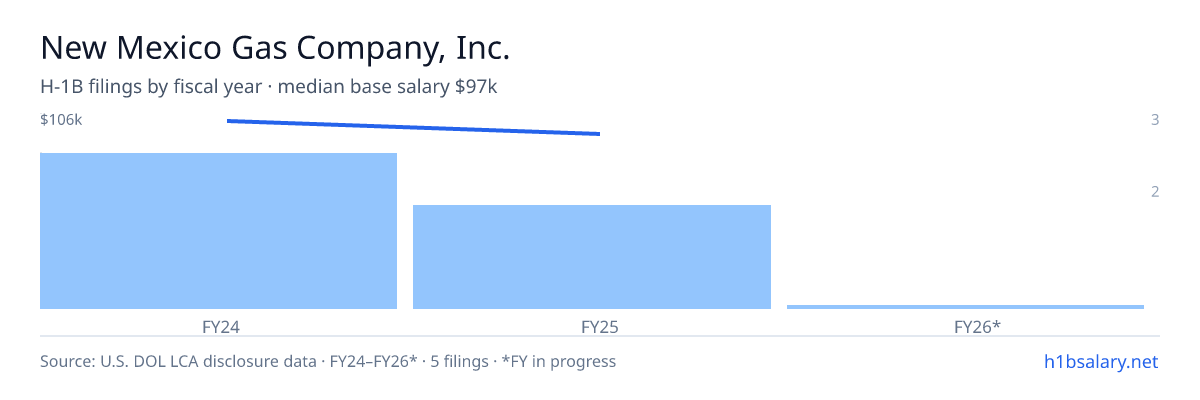Click the subtitle with median base salary $97k
Viewport: 1200px width, 400px height.
coord(269,87)
